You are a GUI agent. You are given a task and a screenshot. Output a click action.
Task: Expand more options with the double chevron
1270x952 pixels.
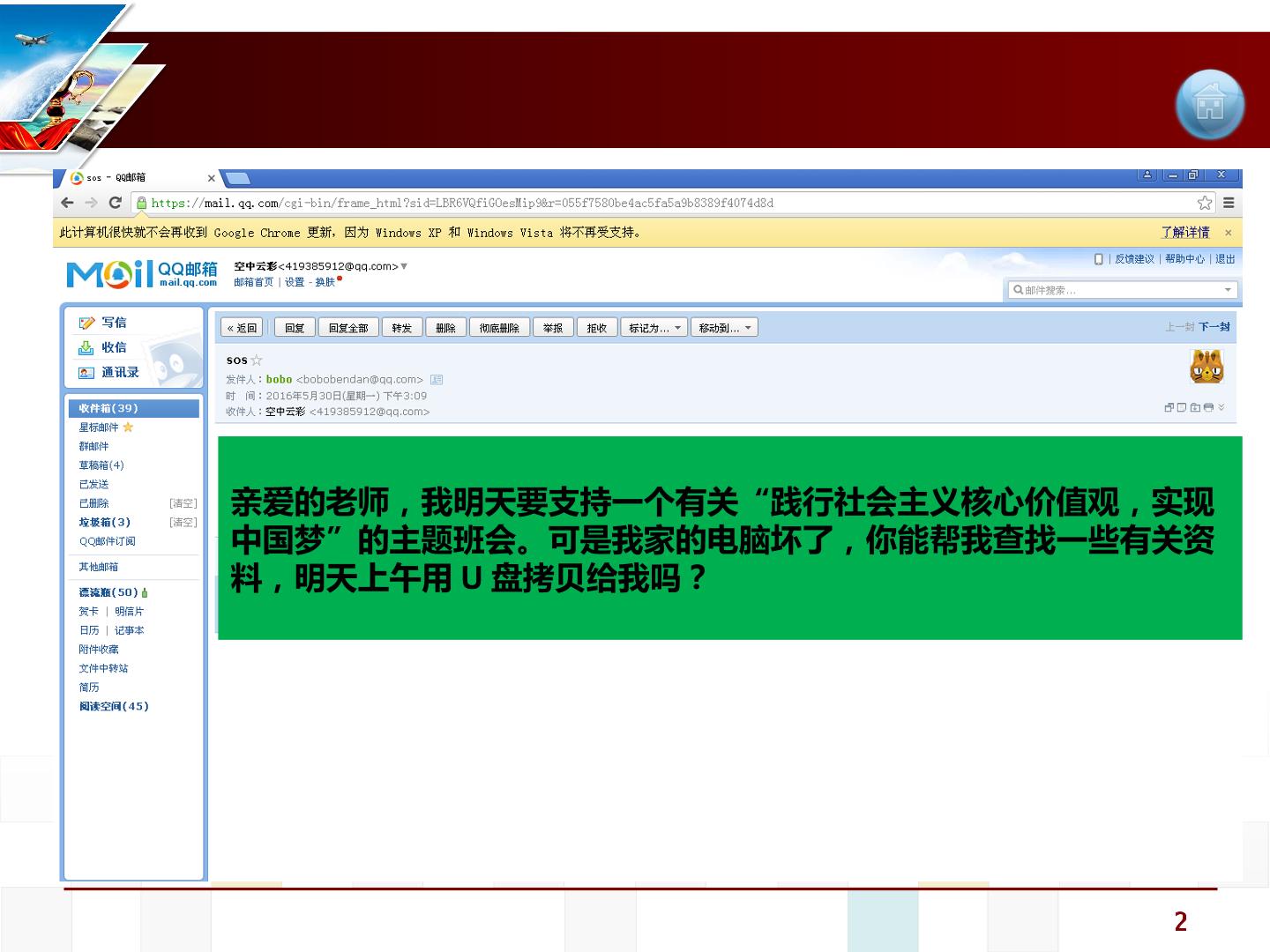click(x=1221, y=407)
